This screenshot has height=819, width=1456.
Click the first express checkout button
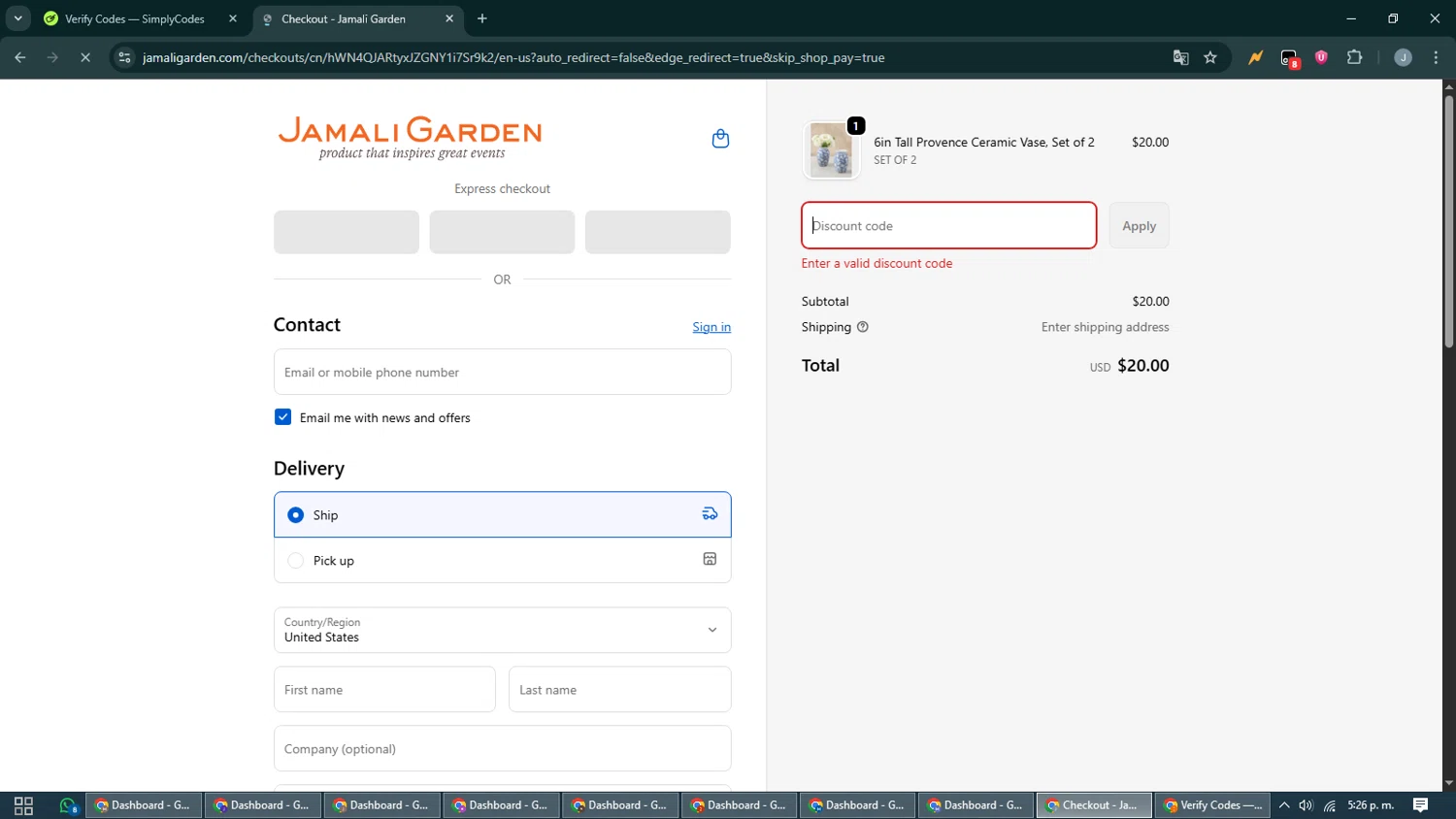pyautogui.click(x=347, y=232)
